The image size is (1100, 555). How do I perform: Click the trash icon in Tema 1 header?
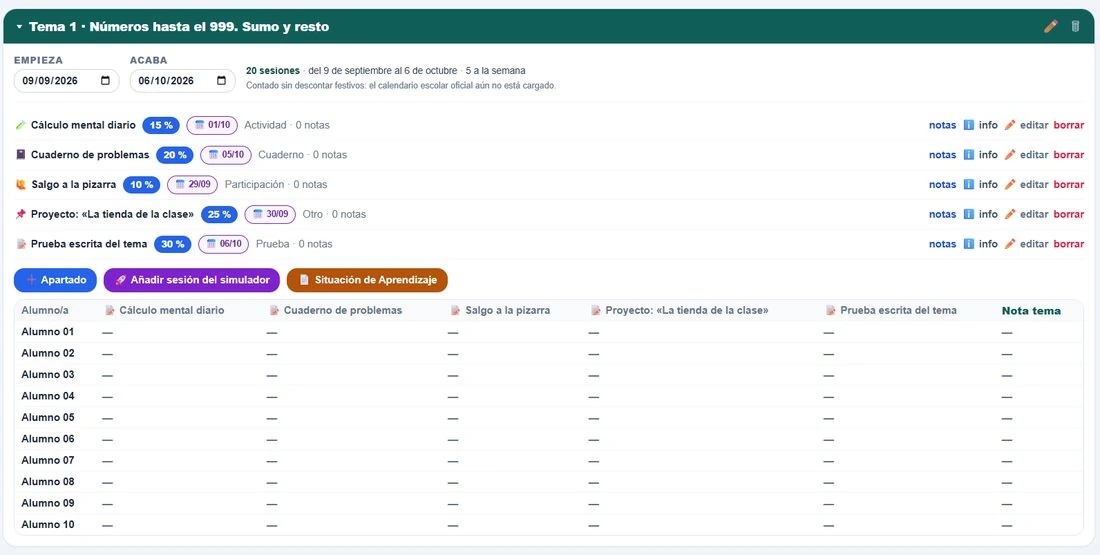[x=1075, y=27]
